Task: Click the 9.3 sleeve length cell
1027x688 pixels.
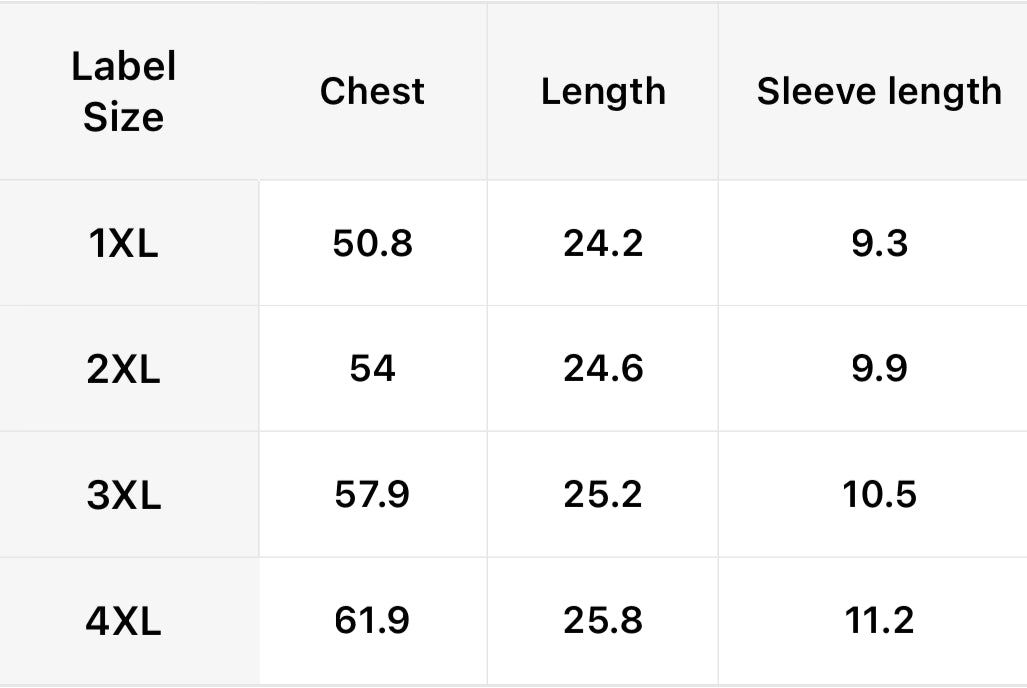Action: (879, 244)
